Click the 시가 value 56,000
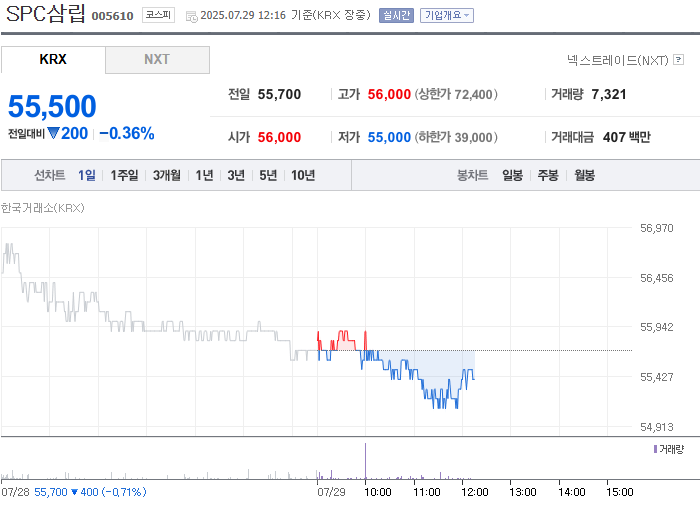The width and height of the screenshot is (700, 505). [279, 137]
